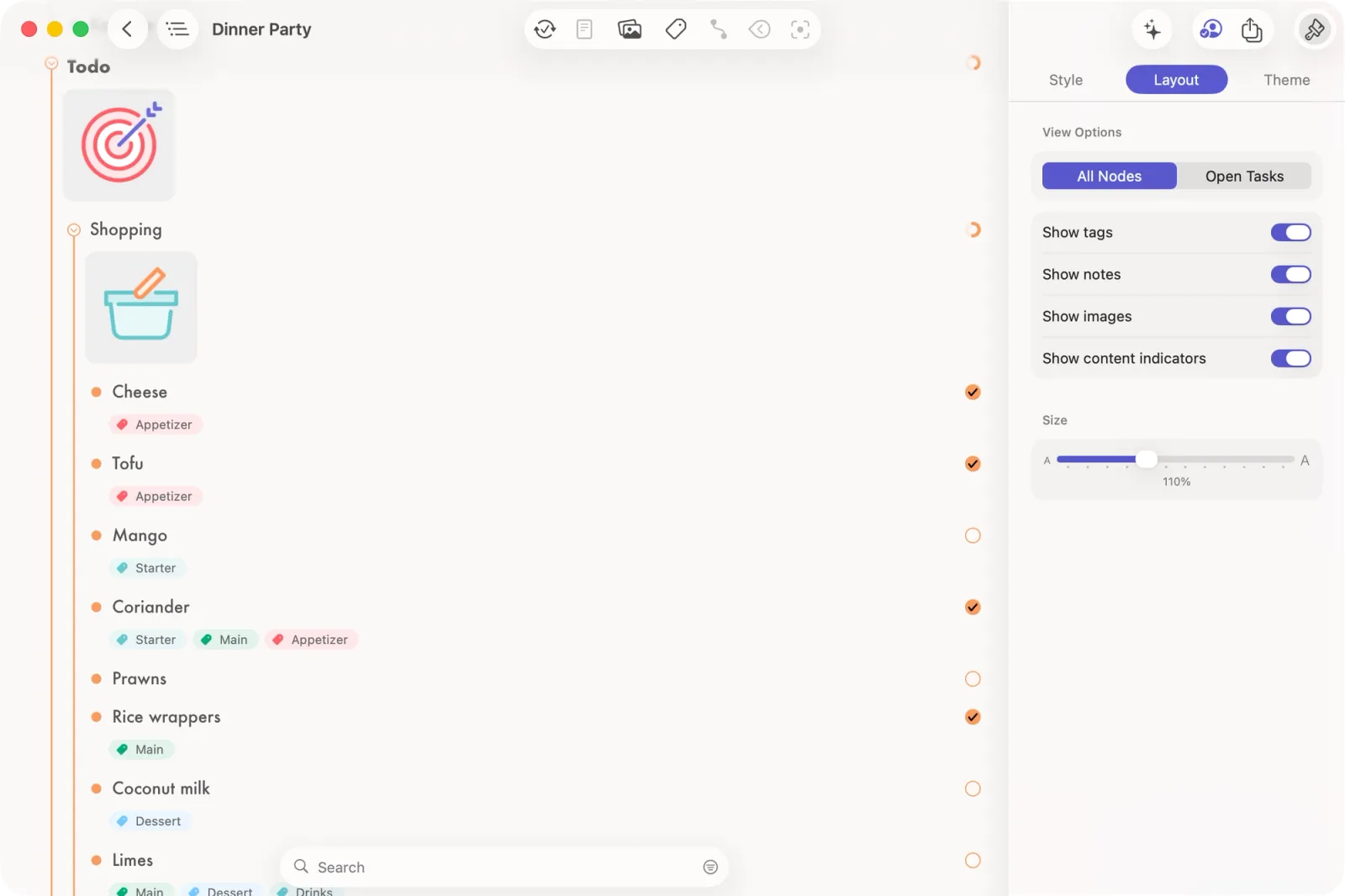Click the Appetizer tag under Cheese
The image size is (1345, 896).
point(156,424)
